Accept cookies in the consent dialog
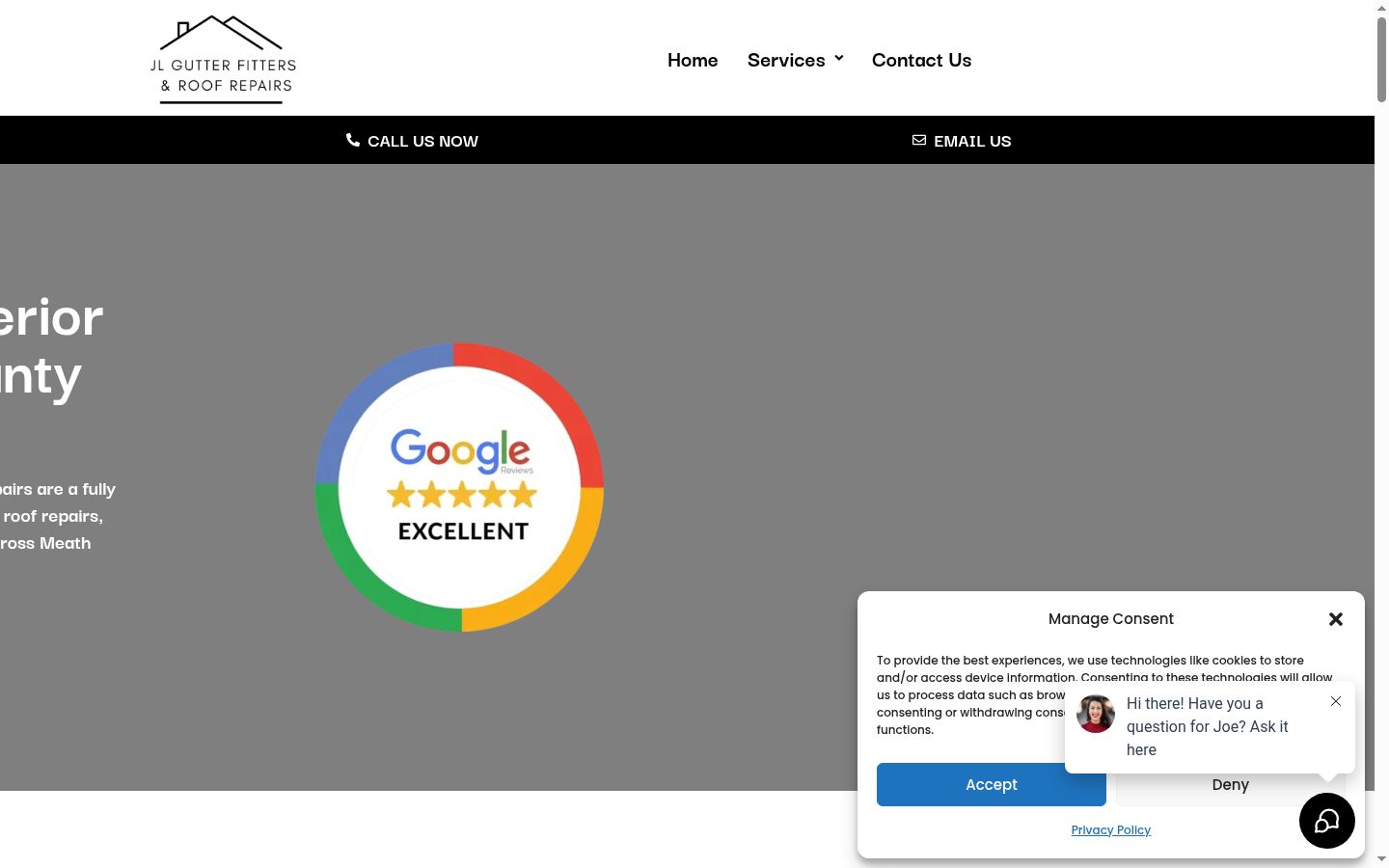Image resolution: width=1389 pixels, height=868 pixels. click(992, 785)
